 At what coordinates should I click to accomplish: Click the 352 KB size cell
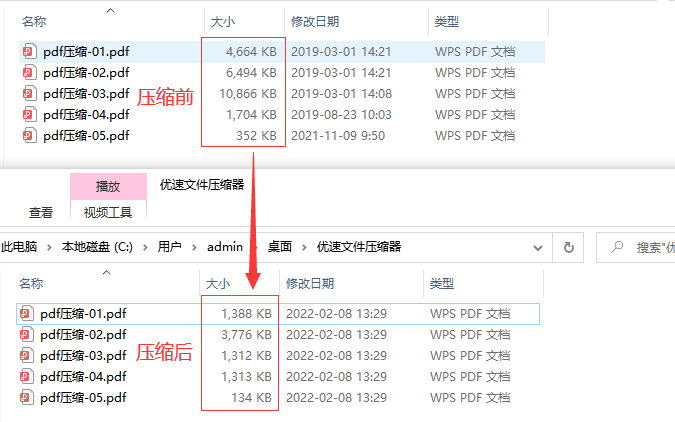(x=256, y=136)
